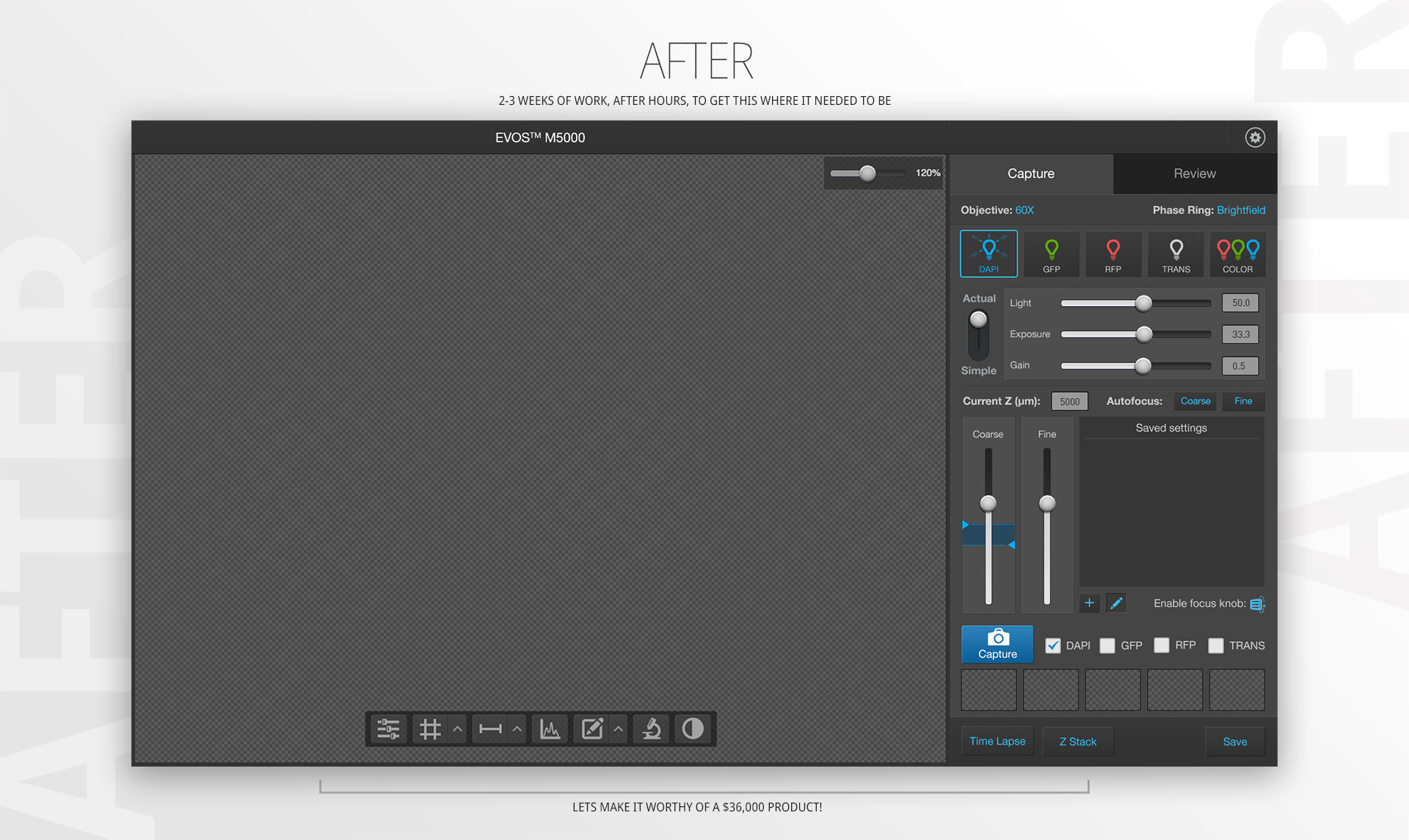Open the histogram tool

[550, 729]
